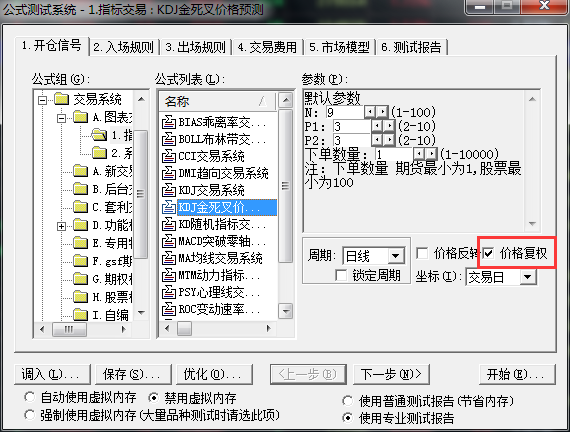570x432 pixels.
Task: Click the 优化(O)... button
Action: tap(214, 374)
